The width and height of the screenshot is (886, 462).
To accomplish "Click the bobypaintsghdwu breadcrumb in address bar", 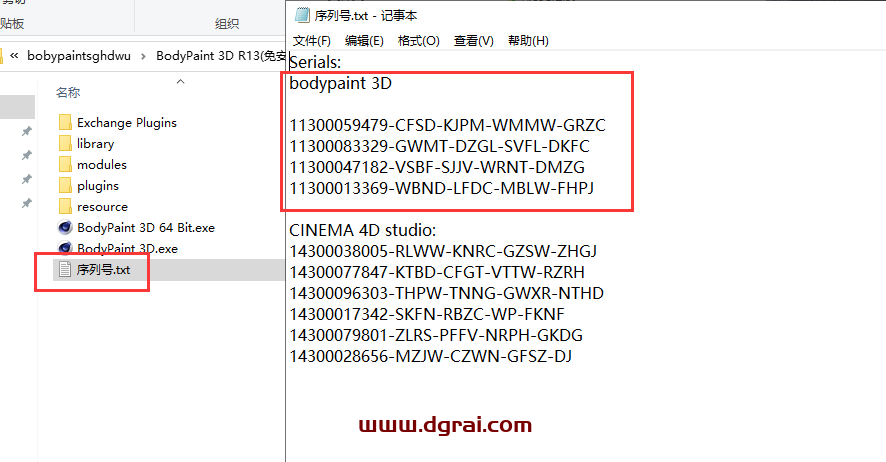I will 79,56.
